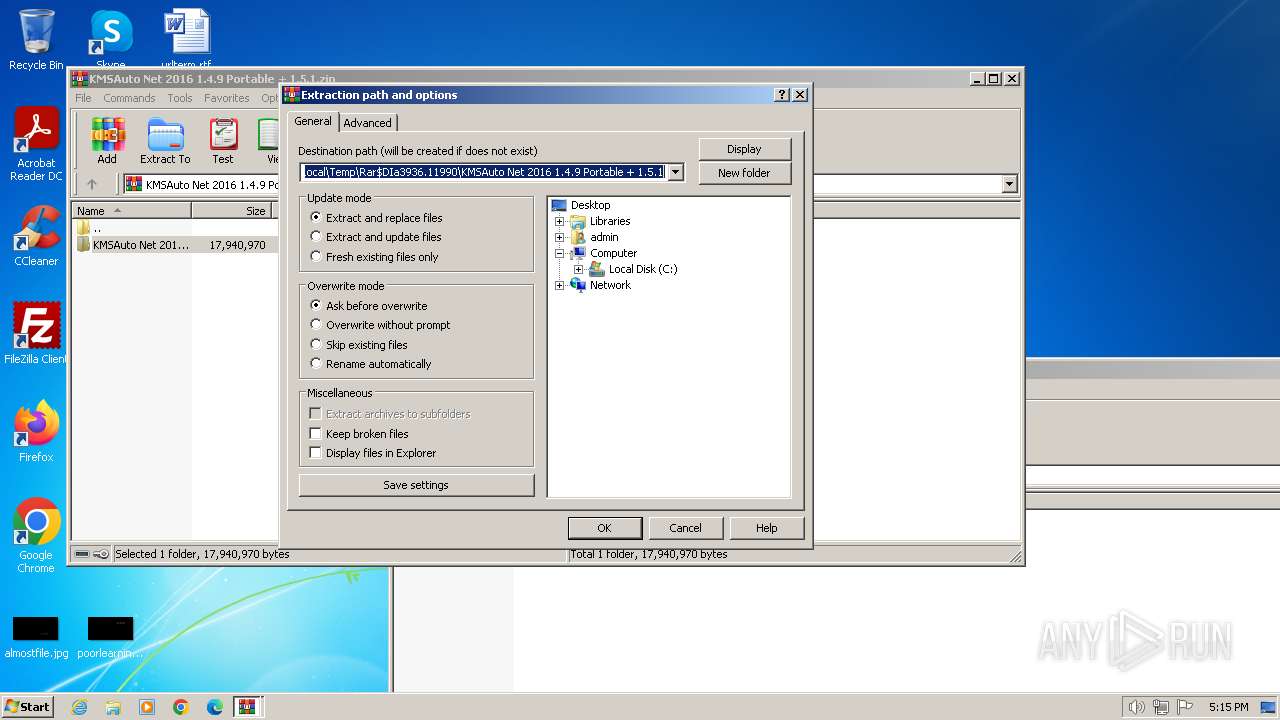Open Internet Explorer from taskbar

[x=79, y=707]
